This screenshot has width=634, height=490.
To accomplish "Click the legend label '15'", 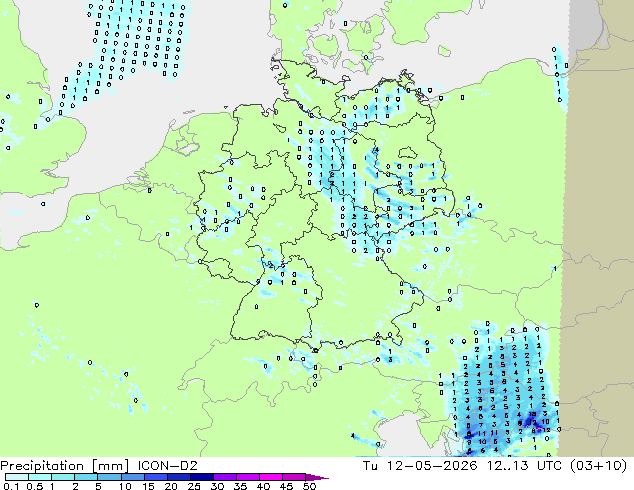I will tap(148, 486).
